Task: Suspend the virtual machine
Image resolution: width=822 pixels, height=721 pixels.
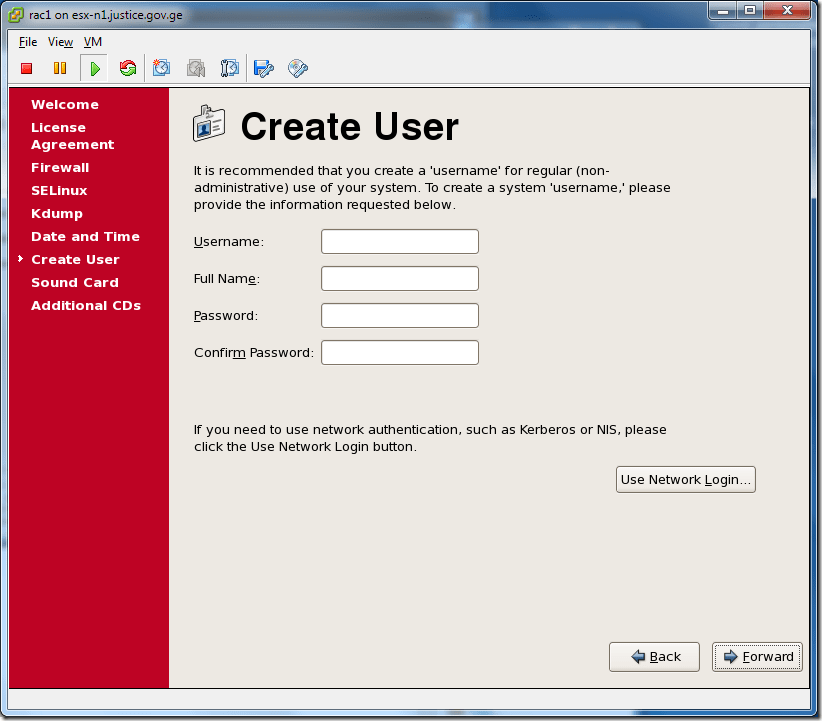Action: pos(60,68)
